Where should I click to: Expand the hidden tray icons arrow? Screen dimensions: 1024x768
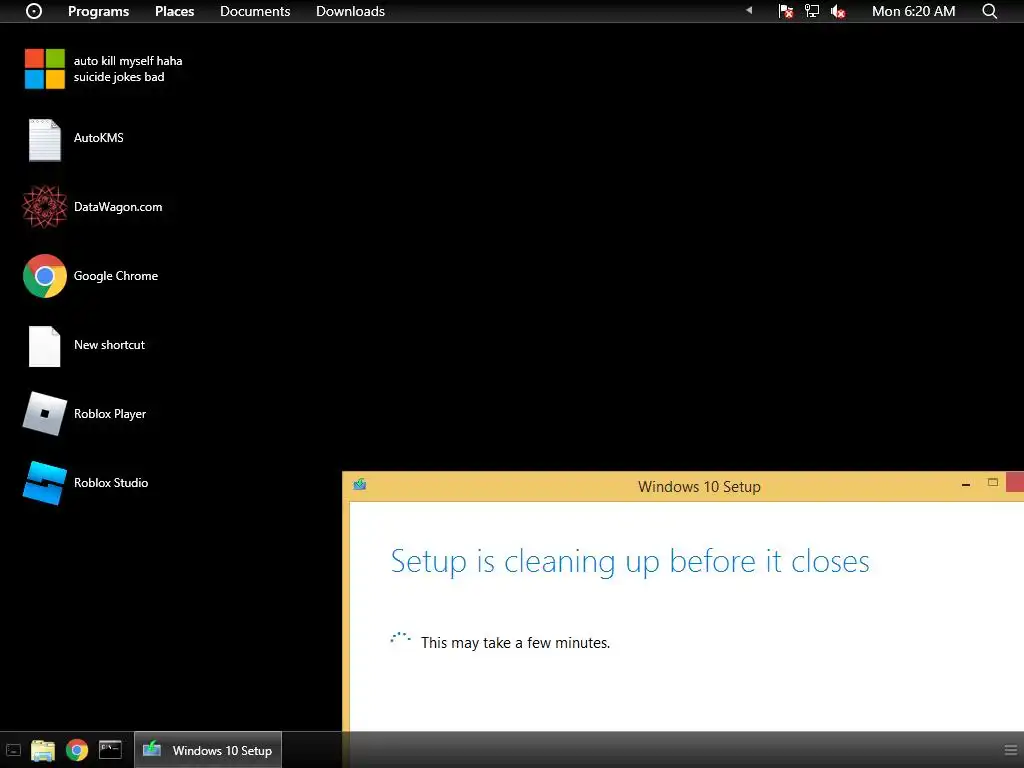tap(749, 10)
